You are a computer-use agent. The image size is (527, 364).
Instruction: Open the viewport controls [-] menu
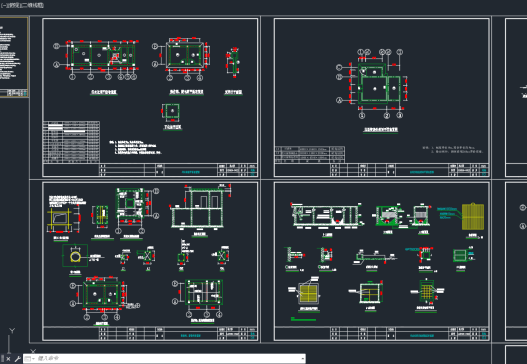(3, 5)
